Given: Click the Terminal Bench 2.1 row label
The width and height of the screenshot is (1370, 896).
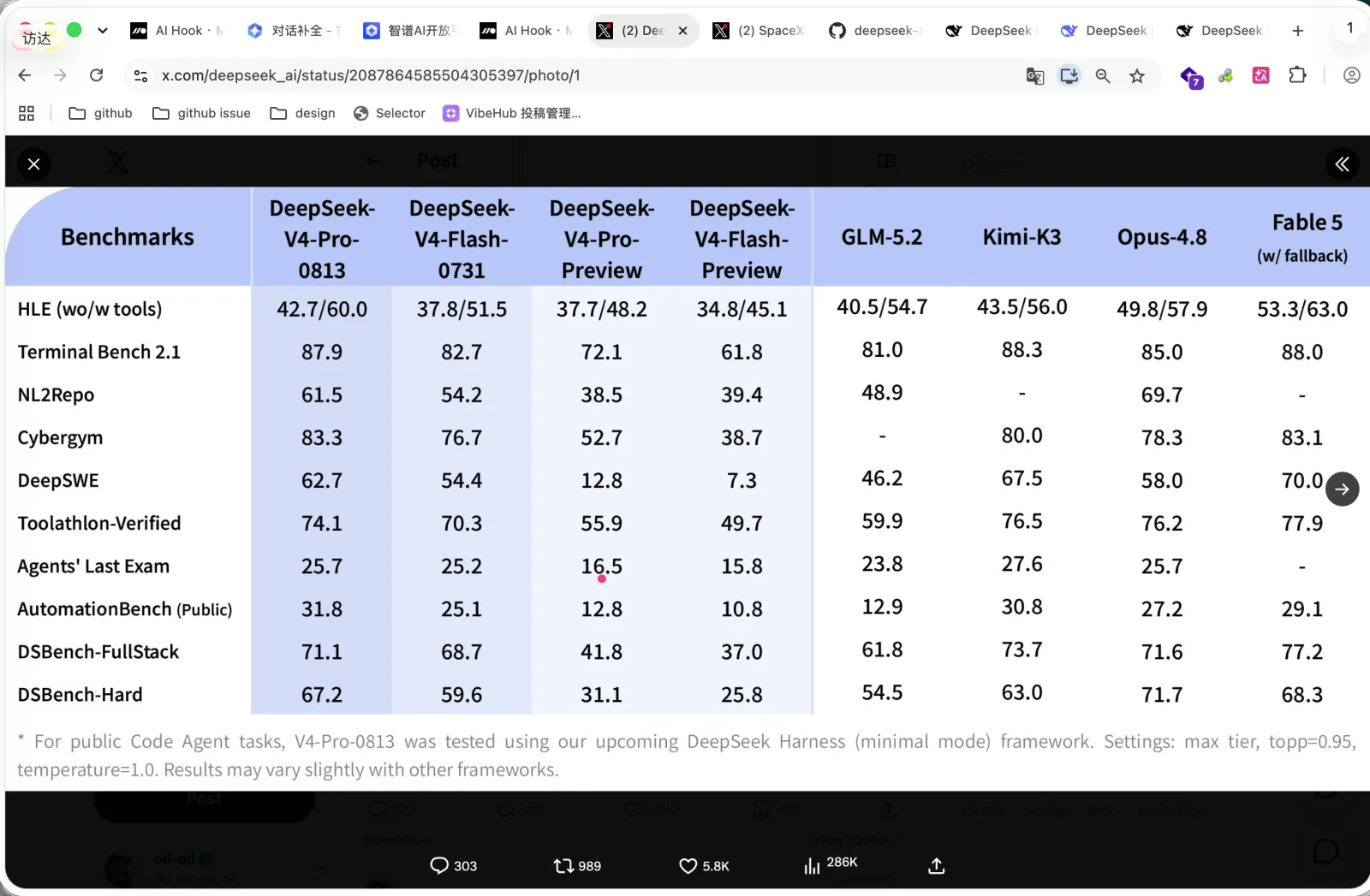Looking at the screenshot, I should (x=99, y=352).
